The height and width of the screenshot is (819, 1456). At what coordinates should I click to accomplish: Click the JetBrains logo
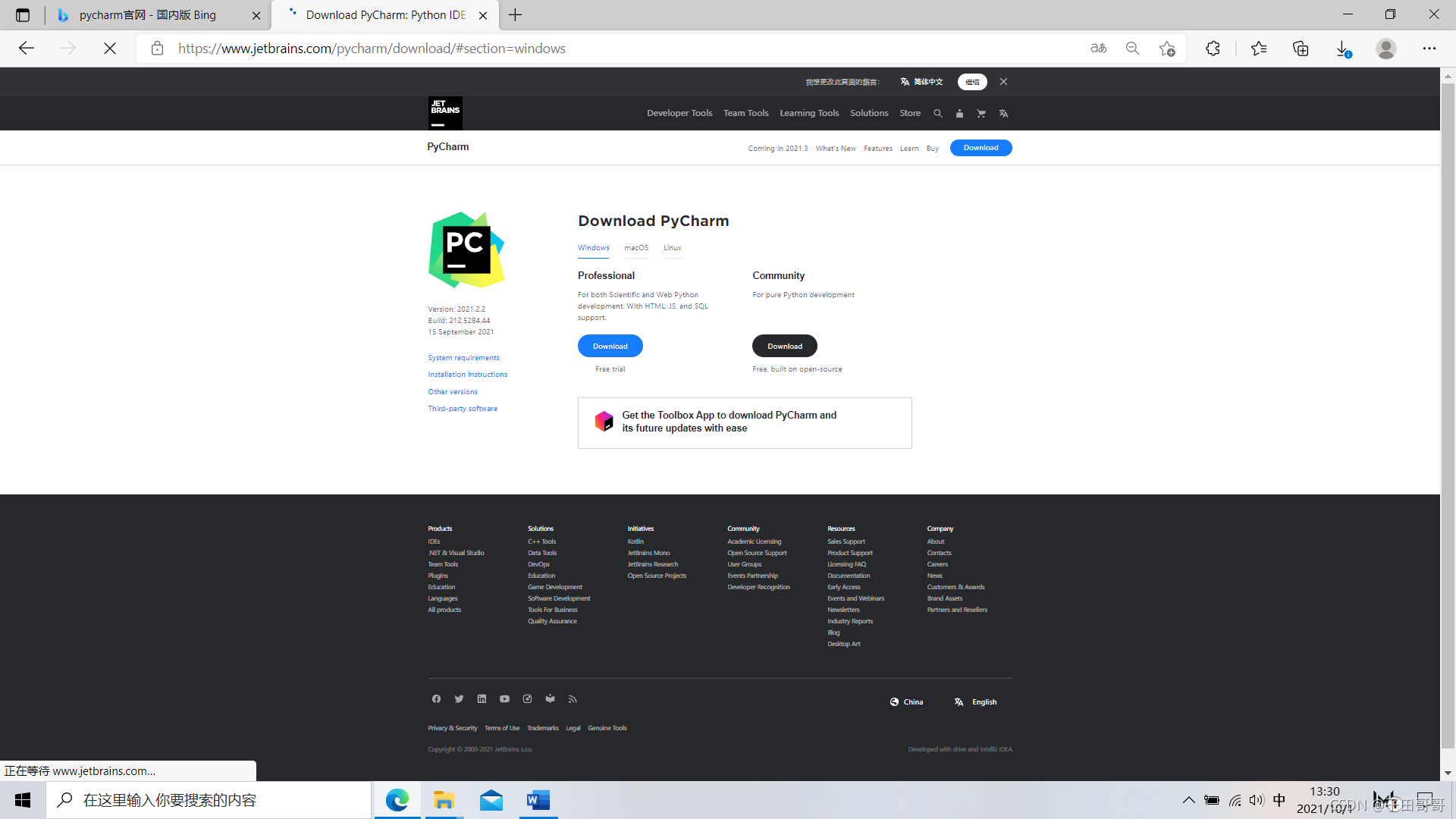click(x=445, y=113)
